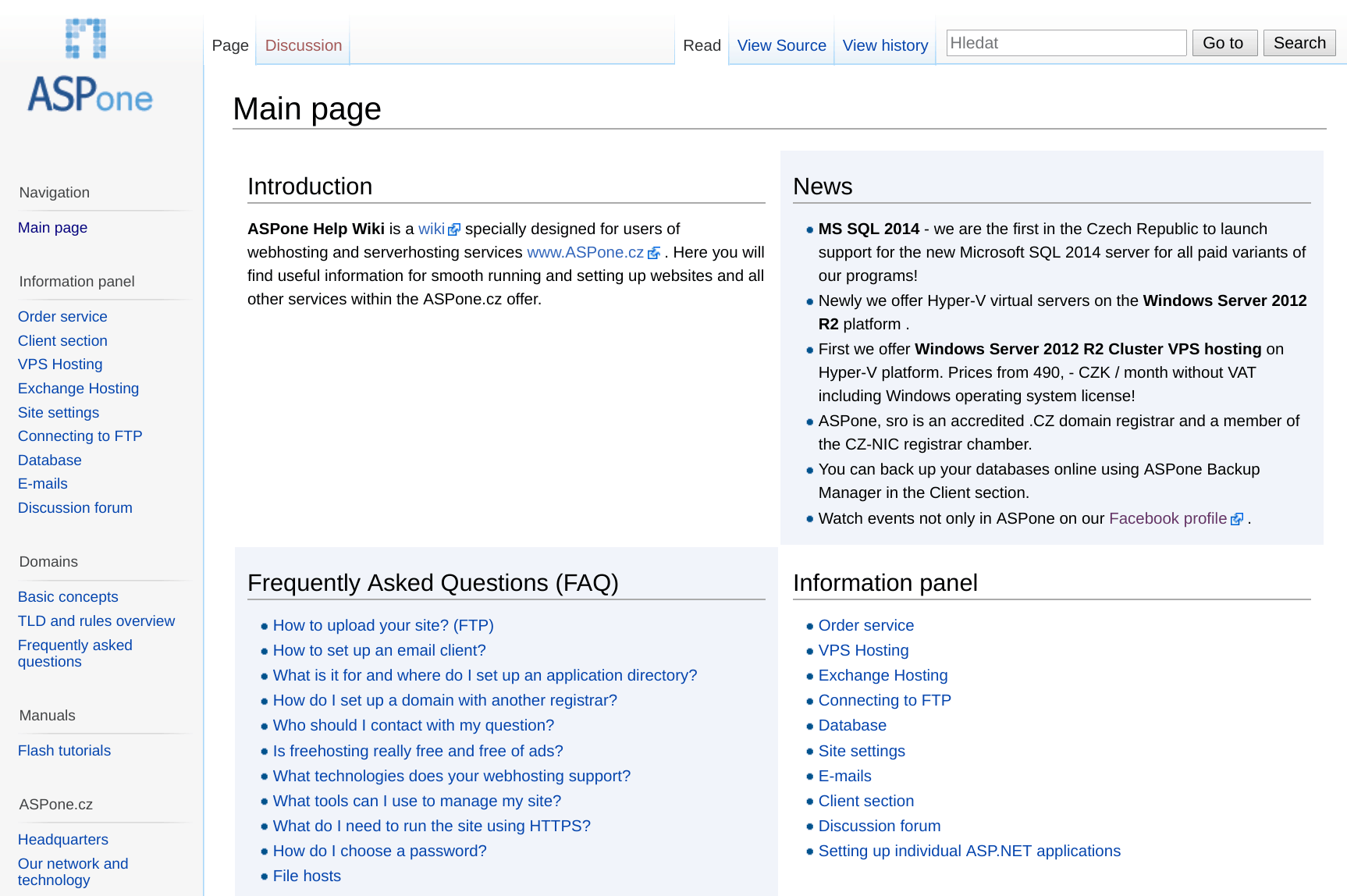Click external-link icon after www.ASPone.cz
Image resolution: width=1347 pixels, height=896 pixels.
(x=654, y=253)
